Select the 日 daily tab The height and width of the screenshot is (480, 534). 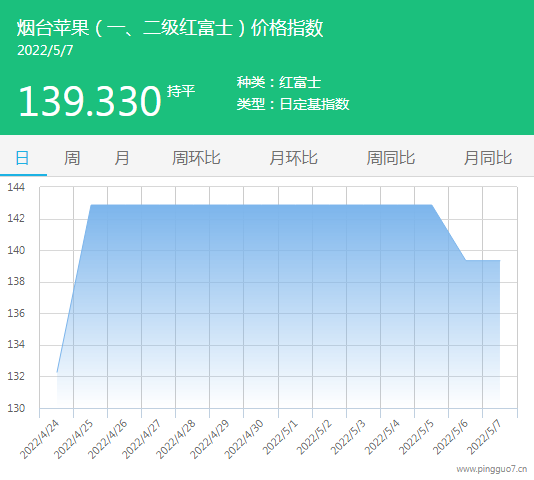click(x=22, y=158)
